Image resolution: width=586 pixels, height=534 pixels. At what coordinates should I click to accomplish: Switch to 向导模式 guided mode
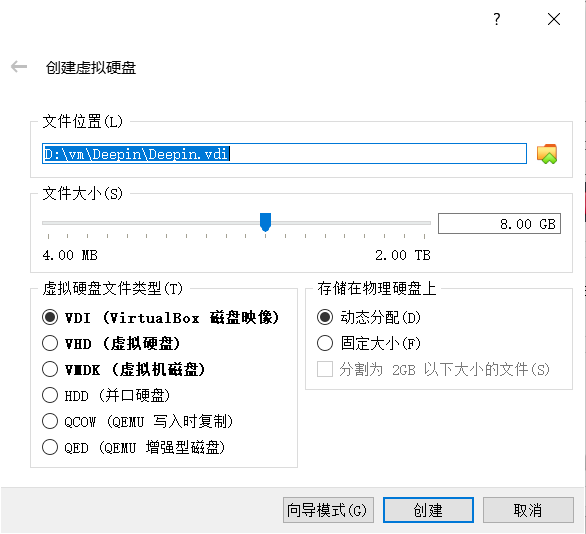coord(328,510)
